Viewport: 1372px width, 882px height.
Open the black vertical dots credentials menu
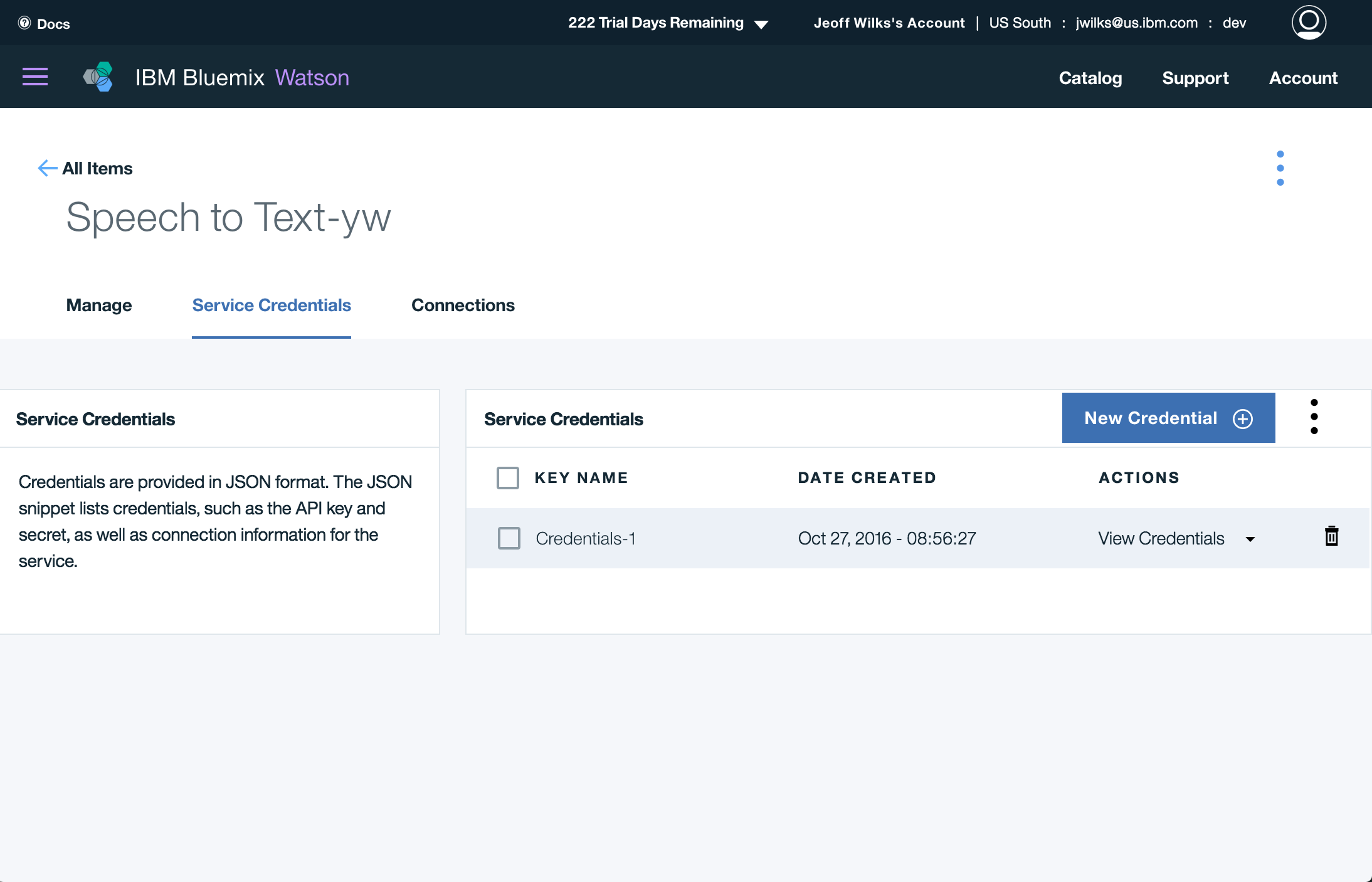click(1314, 417)
